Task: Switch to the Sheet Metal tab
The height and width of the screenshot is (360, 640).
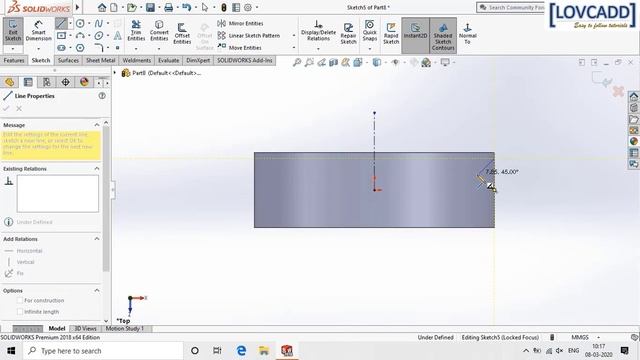Action: coord(100,60)
